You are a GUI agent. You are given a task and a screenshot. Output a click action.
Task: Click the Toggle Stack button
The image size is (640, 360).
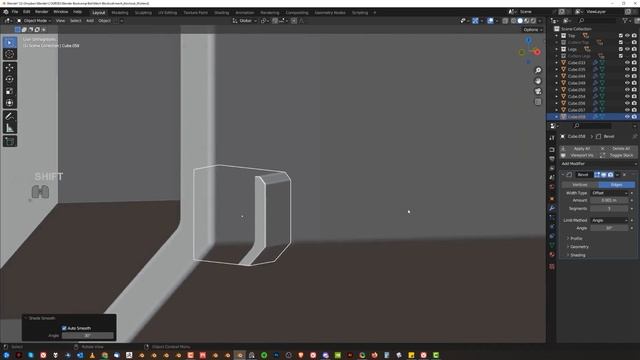[x=618, y=156]
